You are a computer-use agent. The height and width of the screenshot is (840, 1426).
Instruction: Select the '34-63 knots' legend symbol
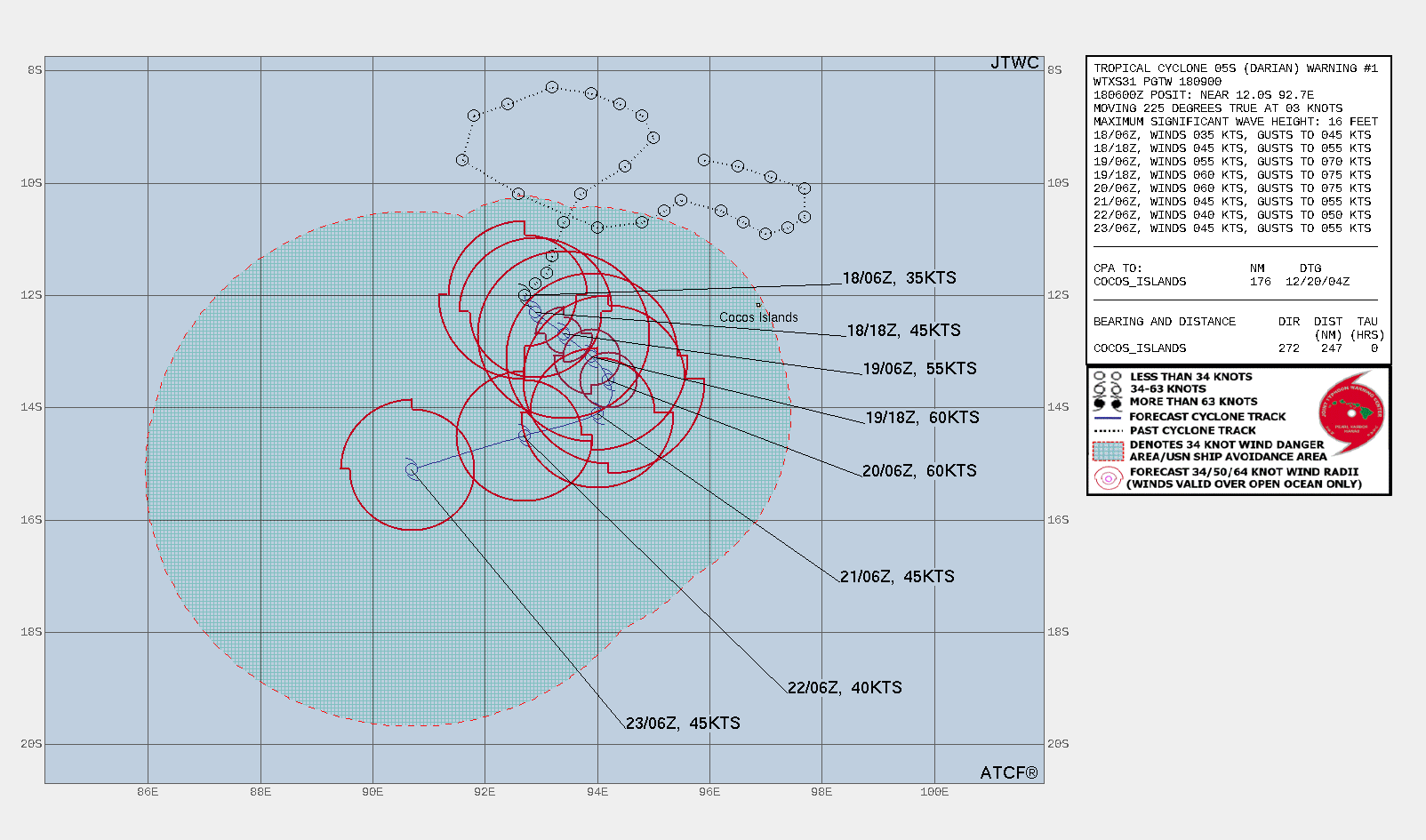click(1108, 389)
